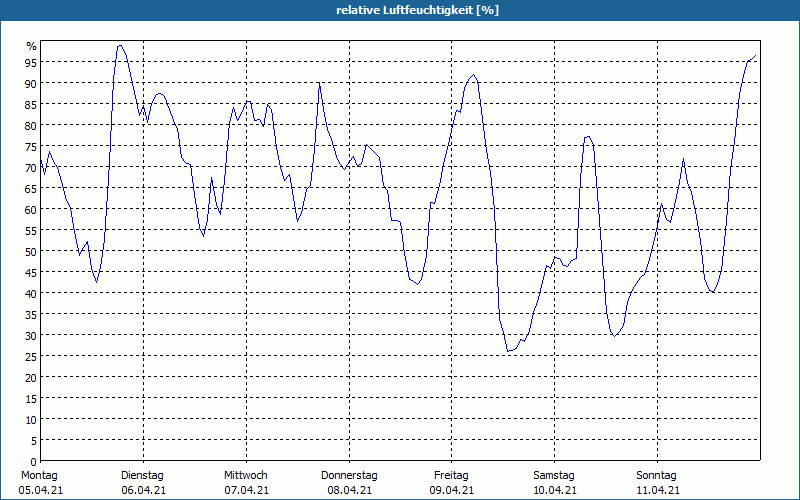
Task: Click the y-axis value '75'
Action: click(x=31, y=146)
